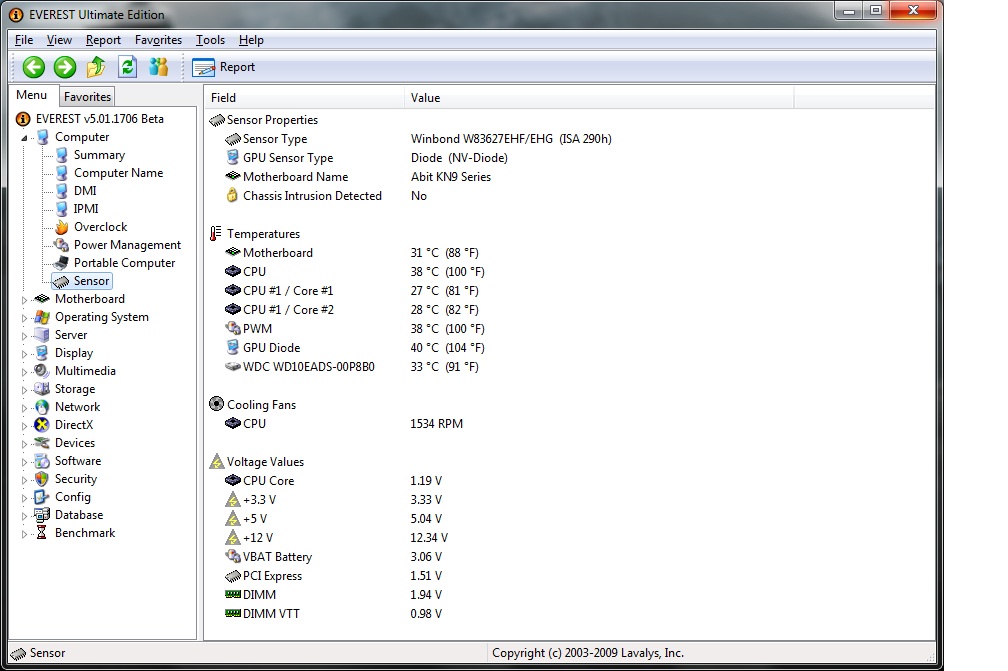Click the Chassis Intrusion Detected lock icon
Image resolution: width=1008 pixels, height=671 pixels.
232,195
